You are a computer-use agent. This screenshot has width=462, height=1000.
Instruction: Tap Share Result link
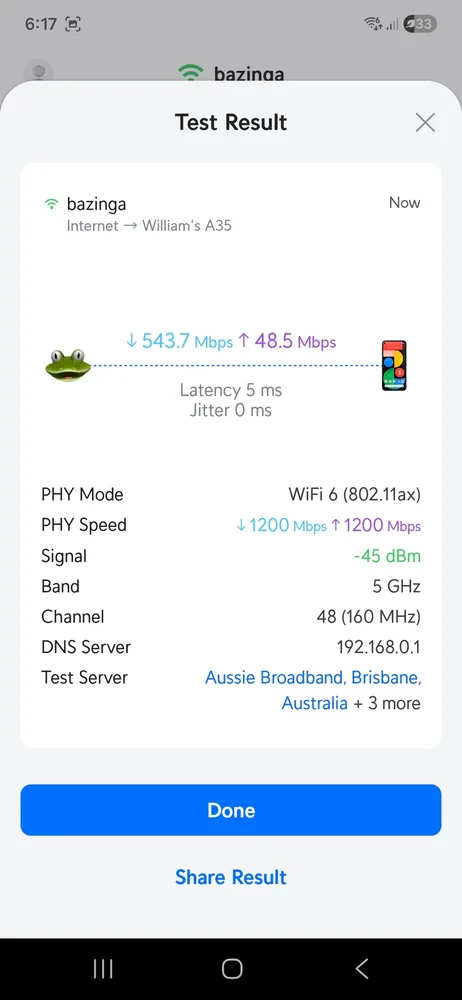(x=231, y=877)
